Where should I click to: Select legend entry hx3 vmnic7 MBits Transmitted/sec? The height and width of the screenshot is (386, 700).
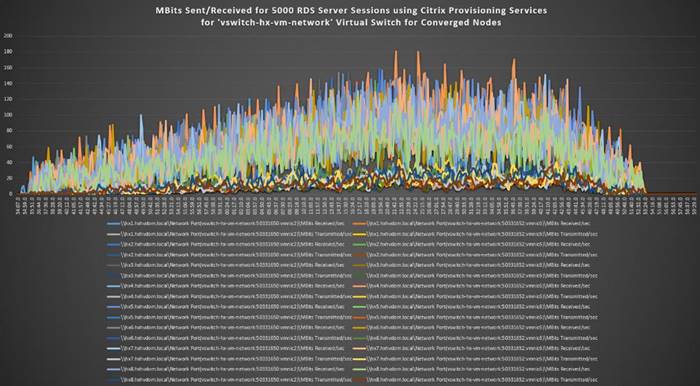(475, 275)
